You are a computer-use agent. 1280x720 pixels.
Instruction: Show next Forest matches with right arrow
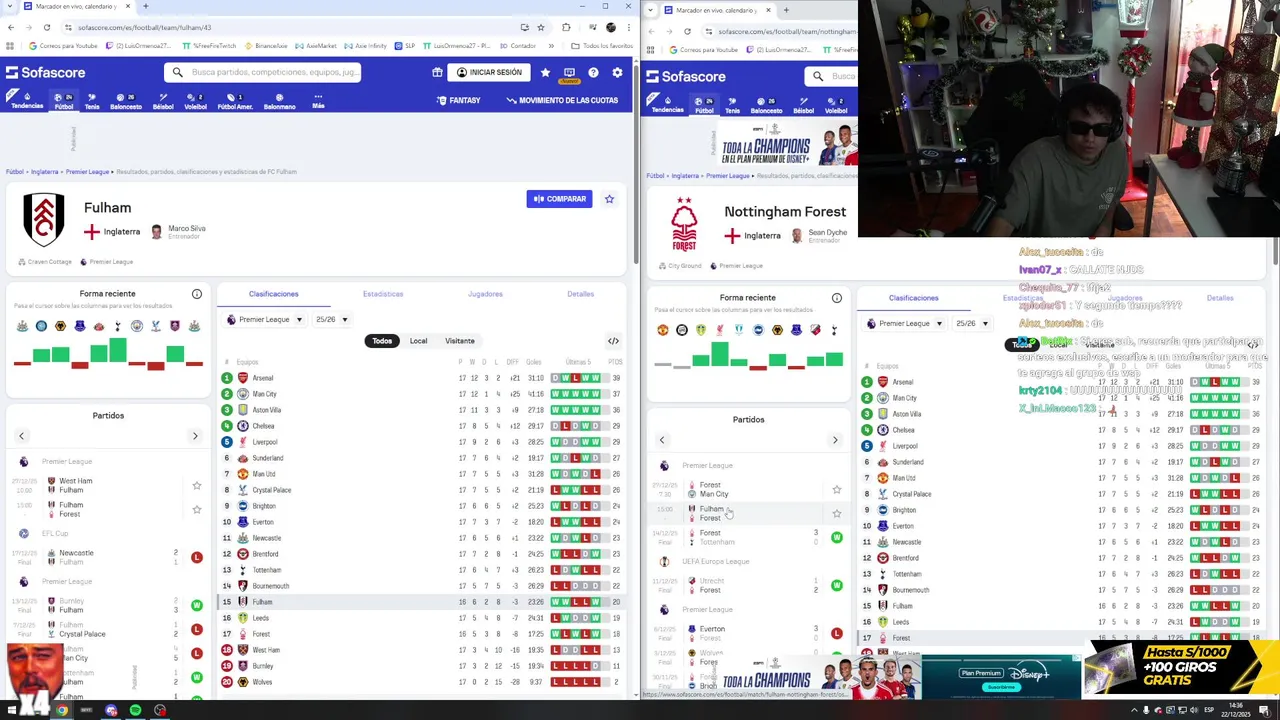835,440
